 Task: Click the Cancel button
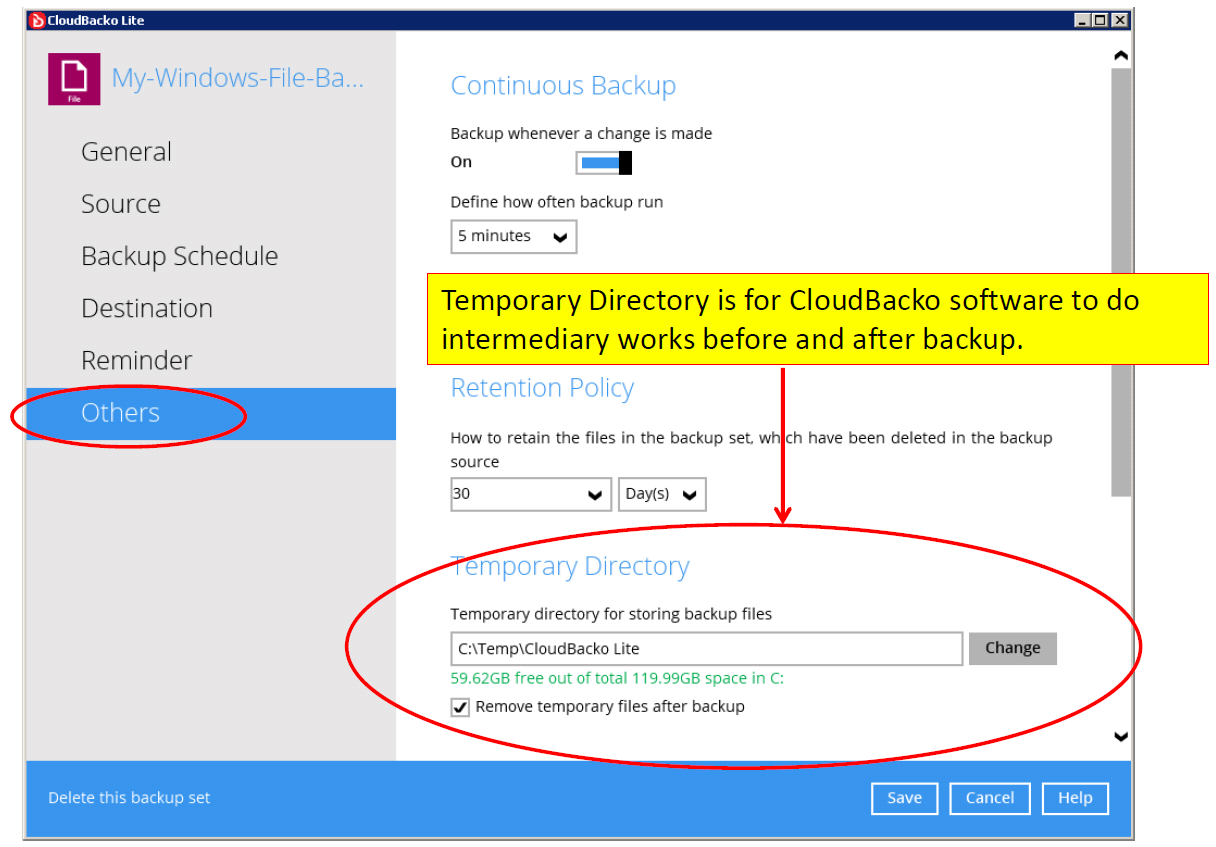click(990, 798)
